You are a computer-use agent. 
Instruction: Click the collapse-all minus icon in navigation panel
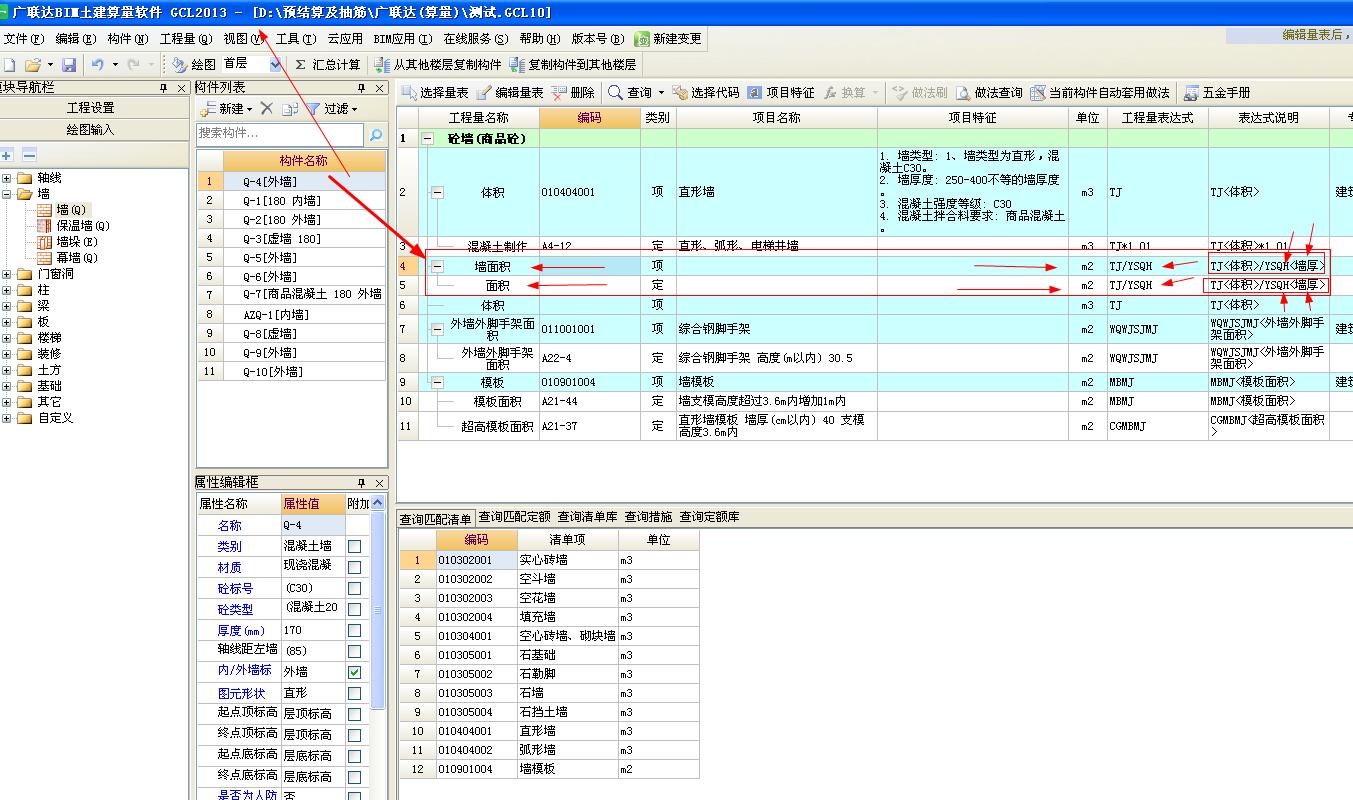(x=30, y=155)
